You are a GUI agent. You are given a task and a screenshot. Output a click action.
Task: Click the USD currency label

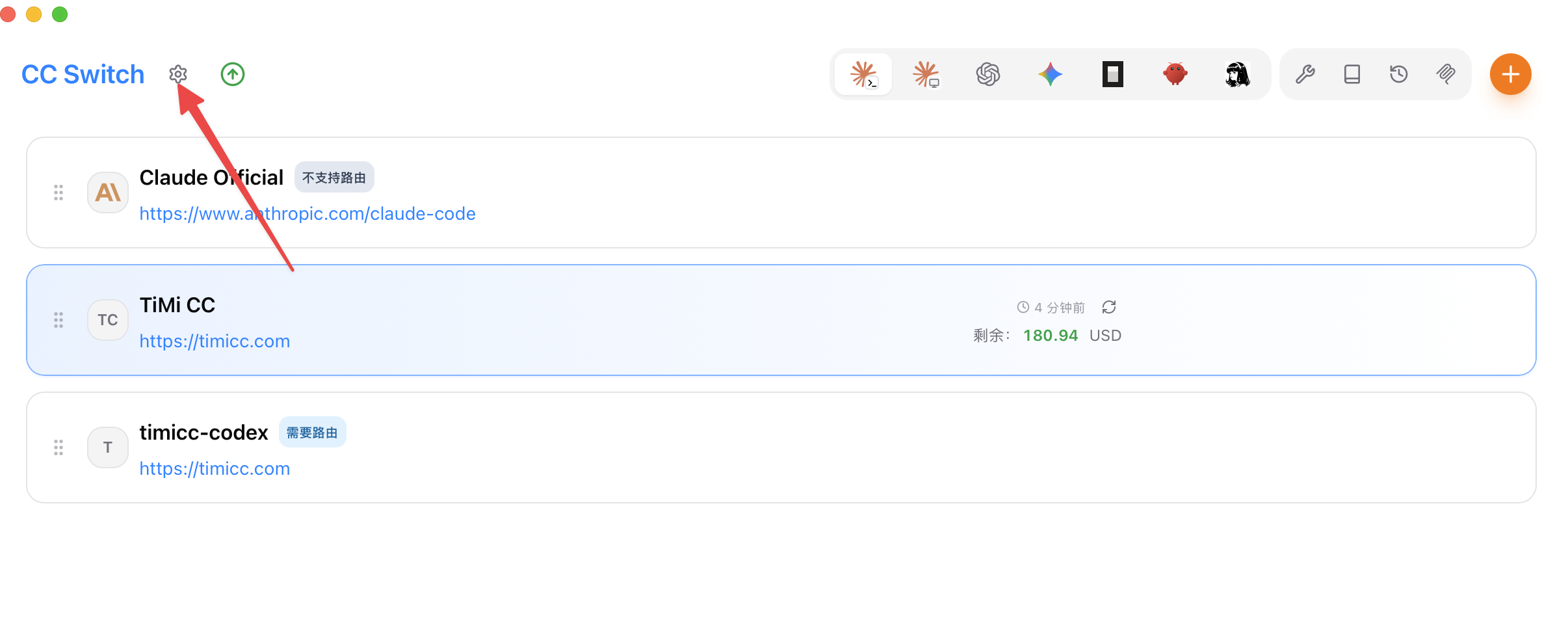click(x=1105, y=336)
